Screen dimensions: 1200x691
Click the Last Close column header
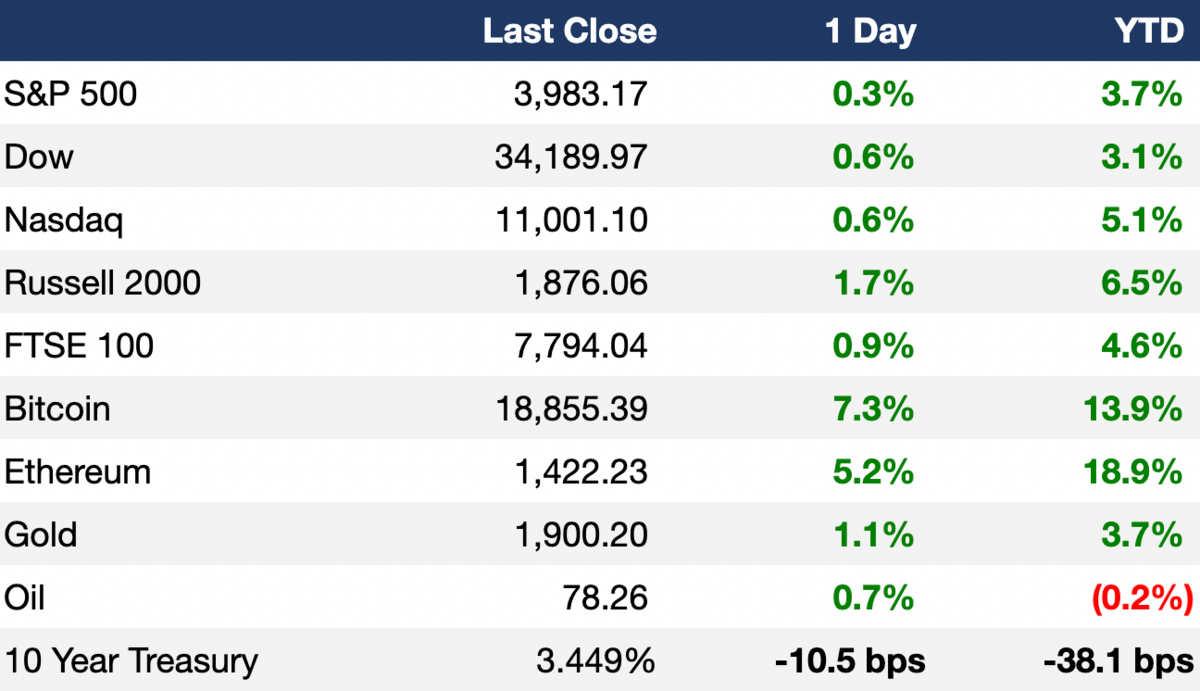pos(570,31)
